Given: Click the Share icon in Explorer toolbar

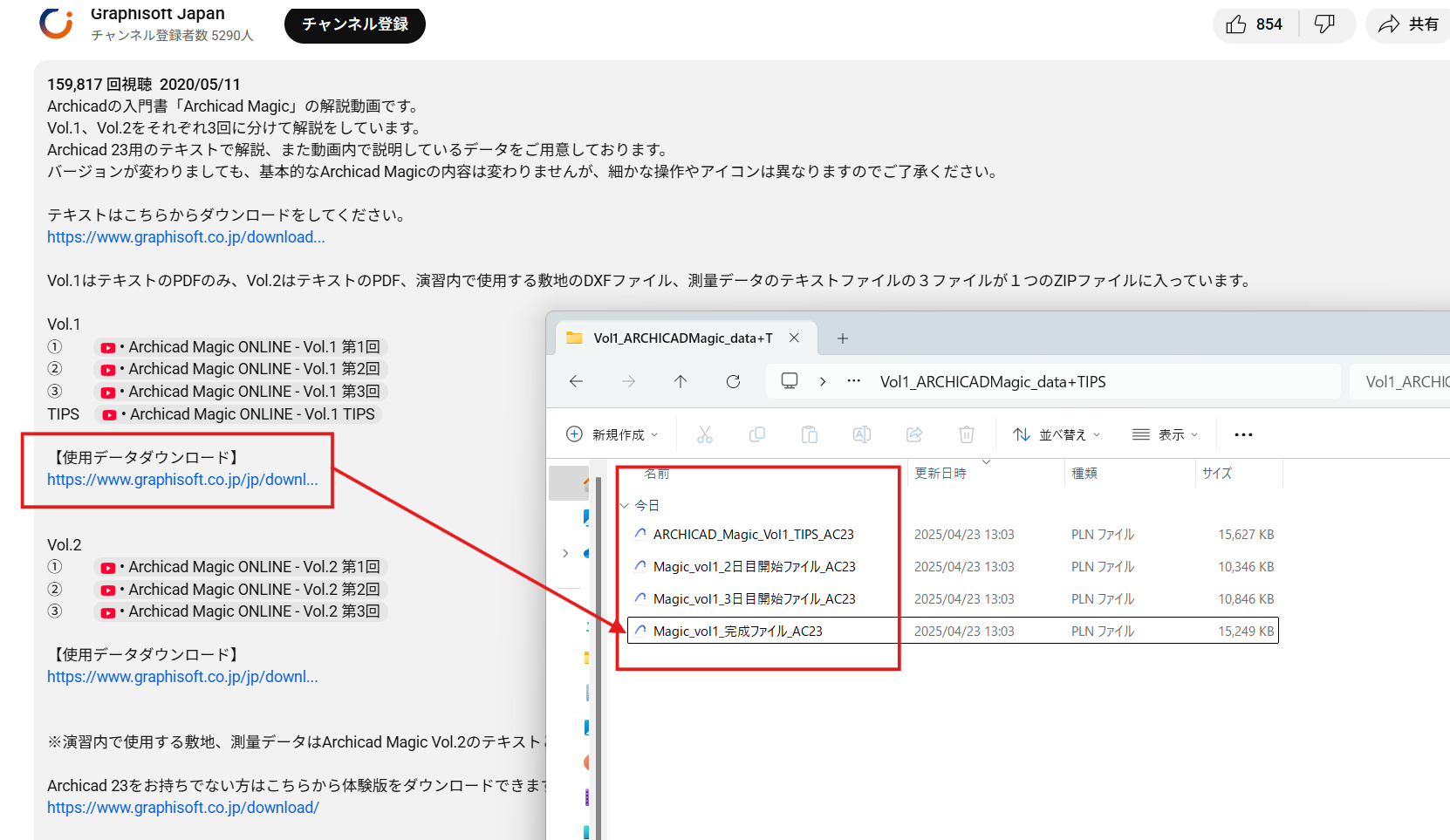Looking at the screenshot, I should click(914, 434).
